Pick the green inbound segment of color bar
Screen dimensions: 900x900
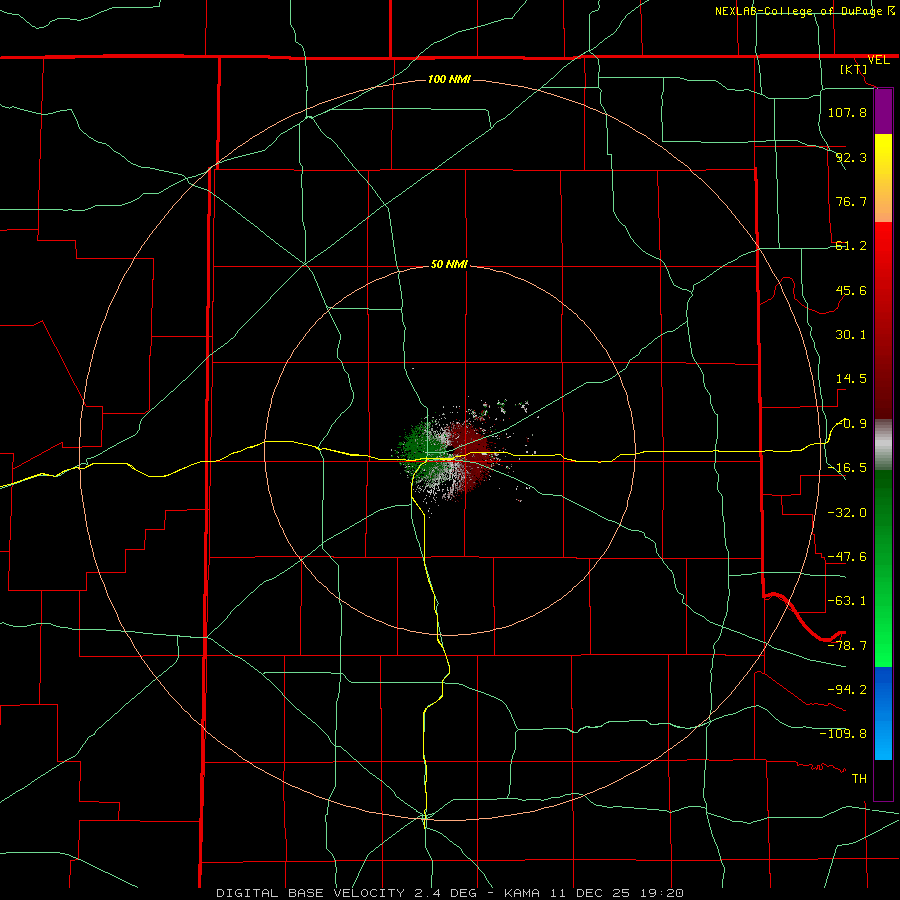883,568
